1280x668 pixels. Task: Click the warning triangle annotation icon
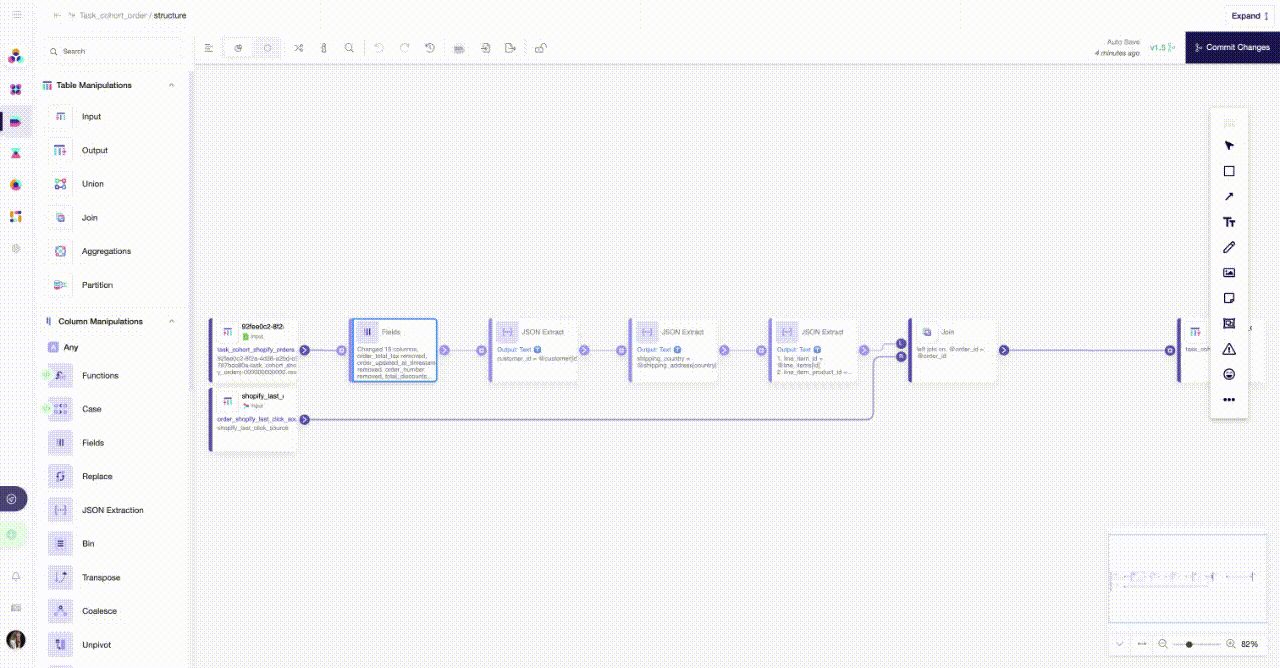[1229, 349]
